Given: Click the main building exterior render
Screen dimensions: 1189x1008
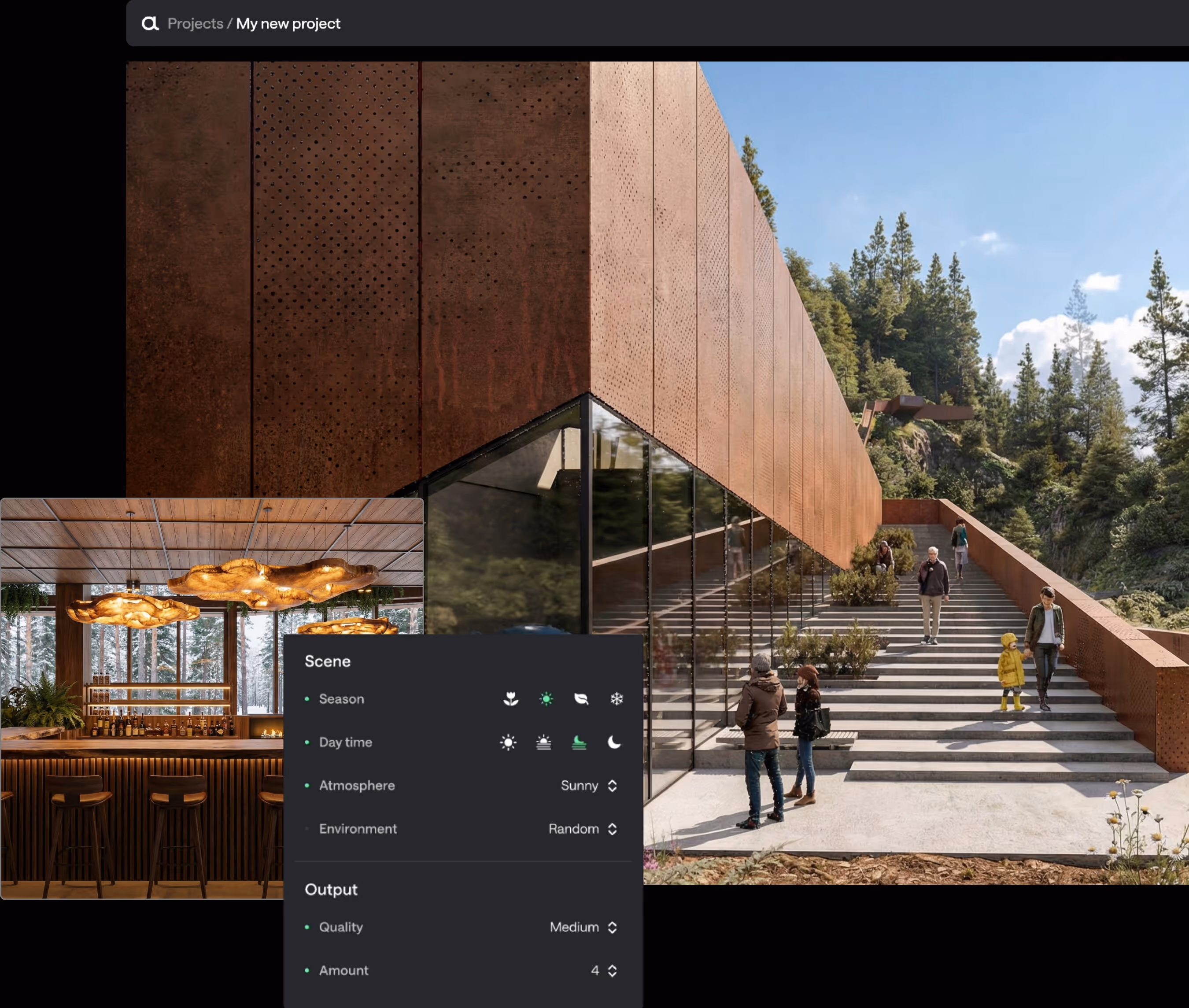Looking at the screenshot, I should [x=743, y=286].
